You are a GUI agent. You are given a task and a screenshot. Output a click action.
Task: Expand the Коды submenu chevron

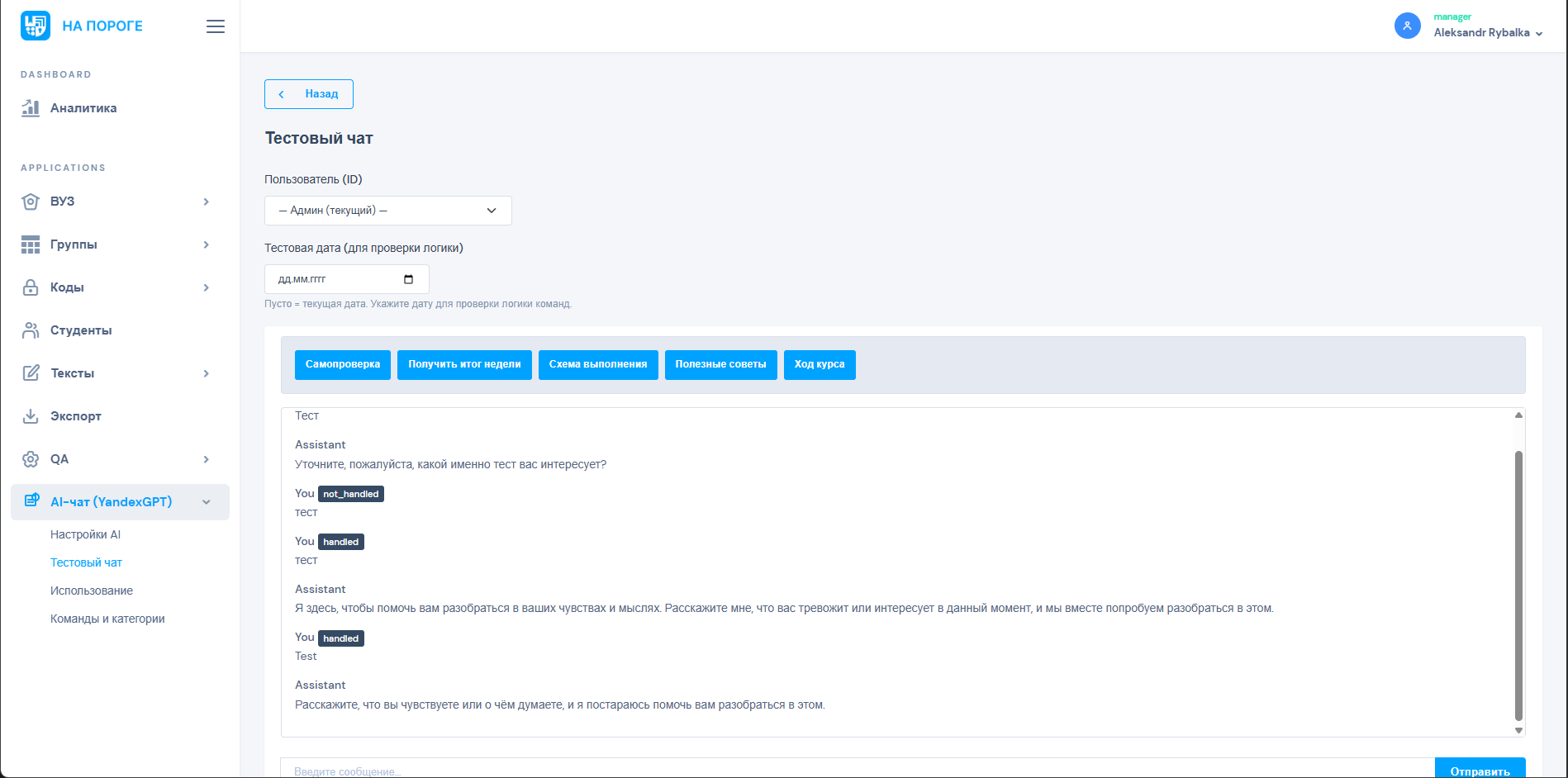click(207, 287)
